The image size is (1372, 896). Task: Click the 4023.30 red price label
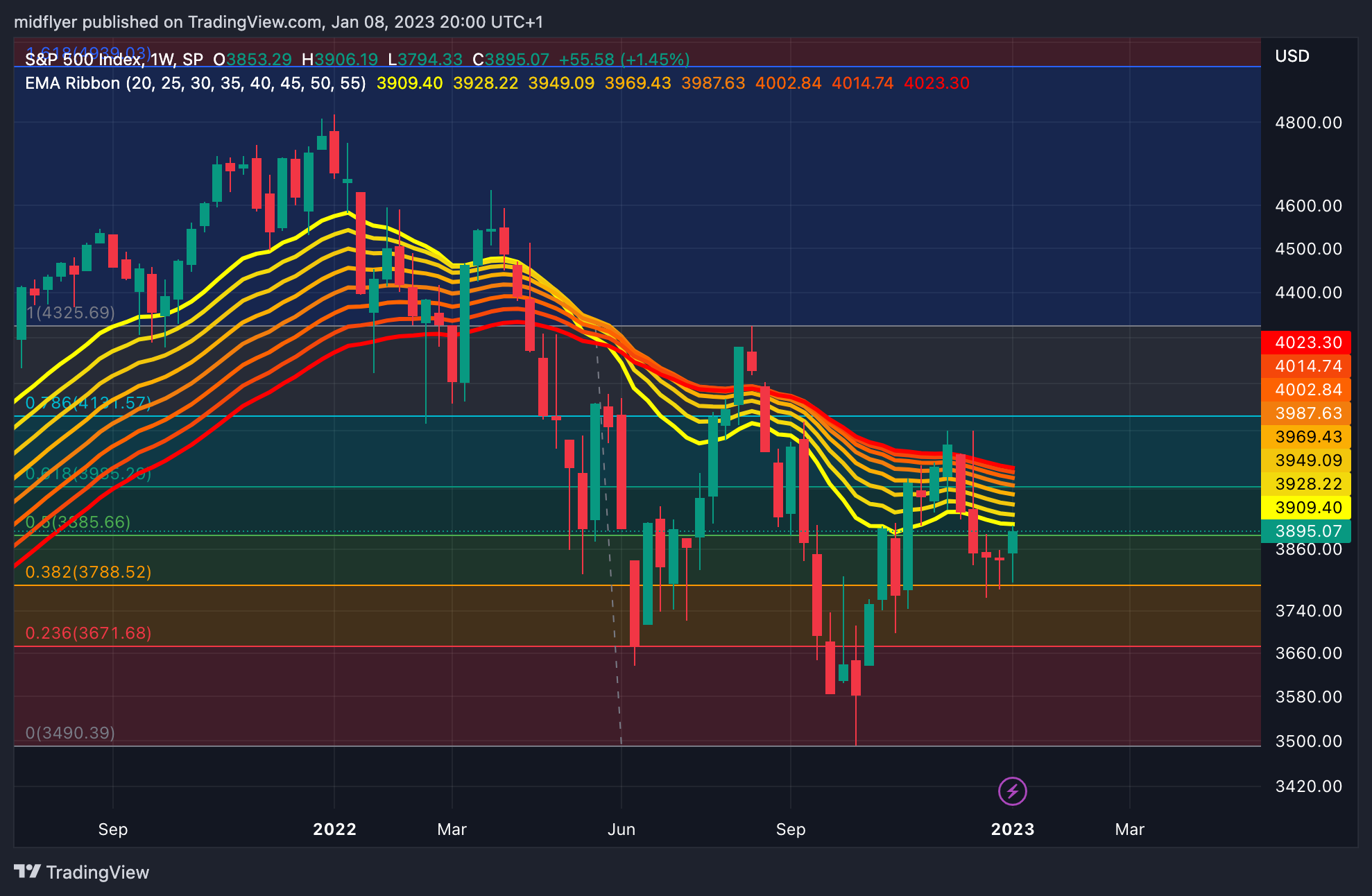(x=1305, y=343)
